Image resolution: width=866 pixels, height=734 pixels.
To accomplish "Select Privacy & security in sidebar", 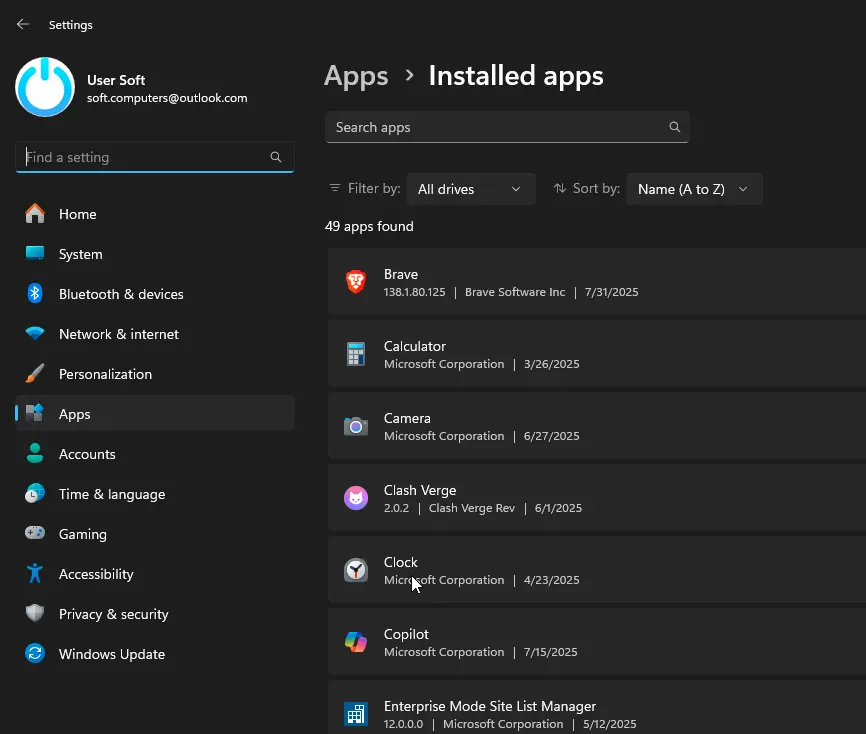I will [113, 614].
